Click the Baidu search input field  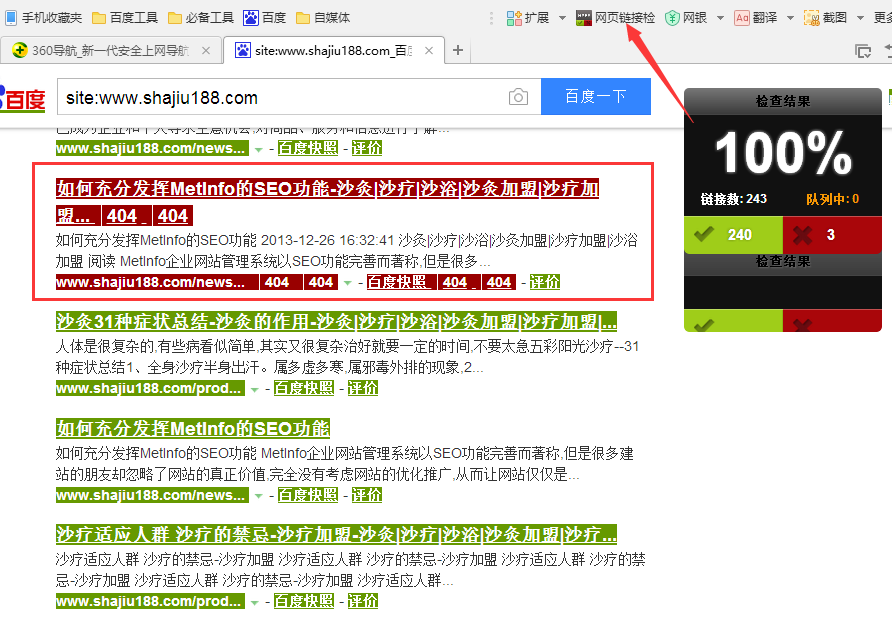point(299,97)
